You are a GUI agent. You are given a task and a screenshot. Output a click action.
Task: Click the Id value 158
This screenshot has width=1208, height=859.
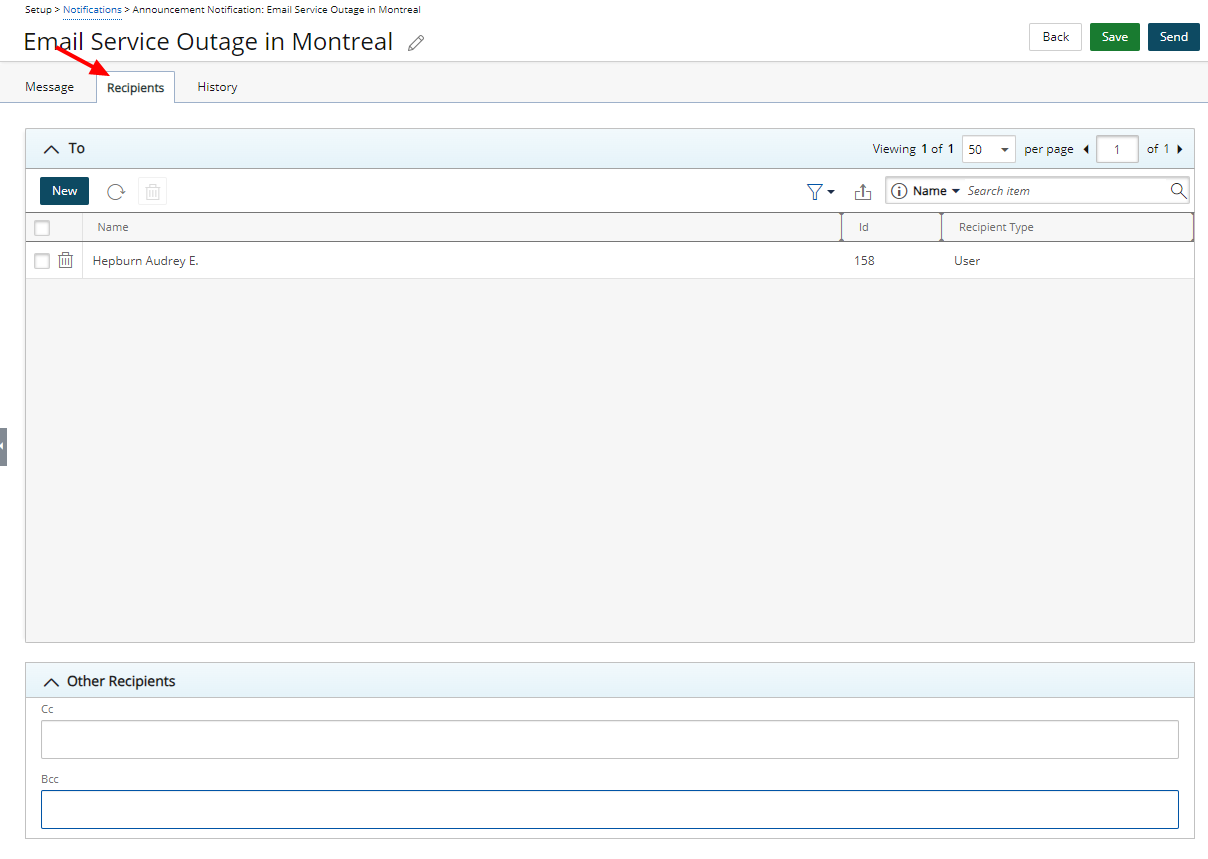click(x=864, y=261)
